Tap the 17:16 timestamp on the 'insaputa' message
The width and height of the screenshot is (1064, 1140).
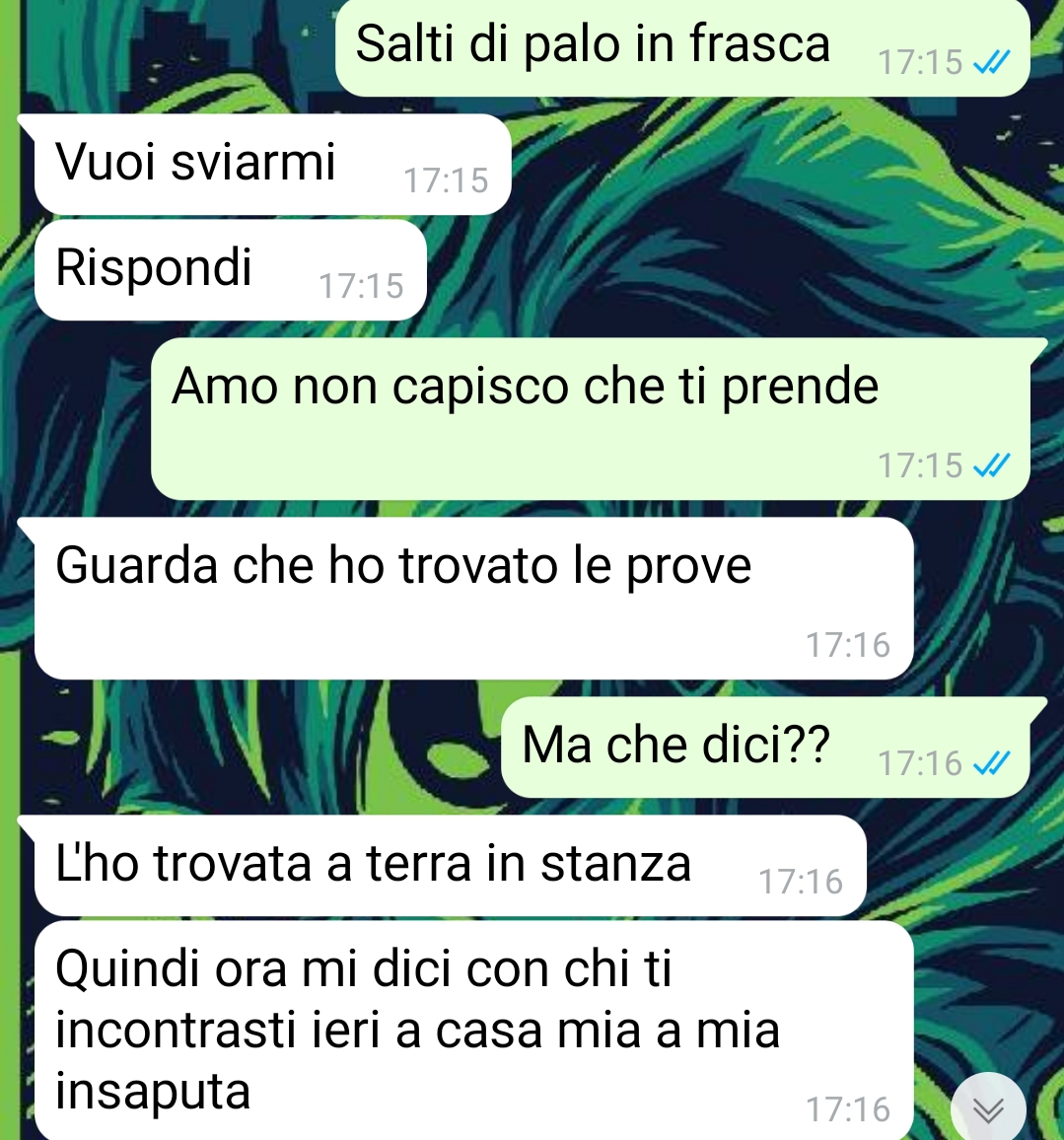pyautogui.click(x=848, y=1110)
